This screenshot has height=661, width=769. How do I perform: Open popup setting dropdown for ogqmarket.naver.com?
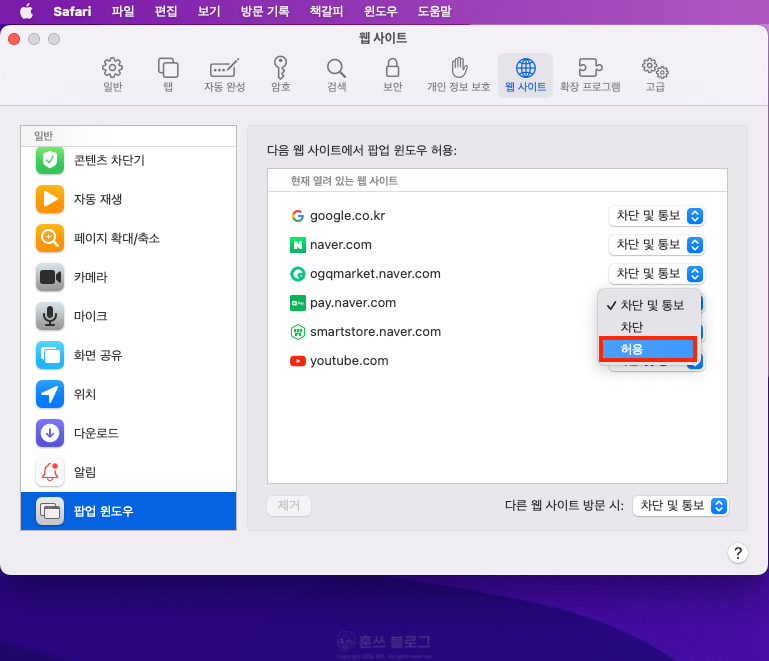coord(656,274)
